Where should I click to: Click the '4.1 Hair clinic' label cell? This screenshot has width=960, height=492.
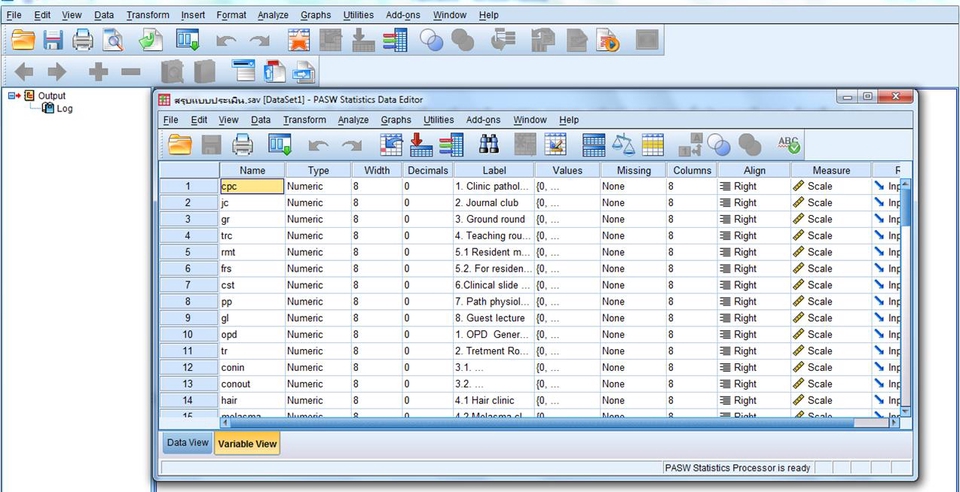494,400
